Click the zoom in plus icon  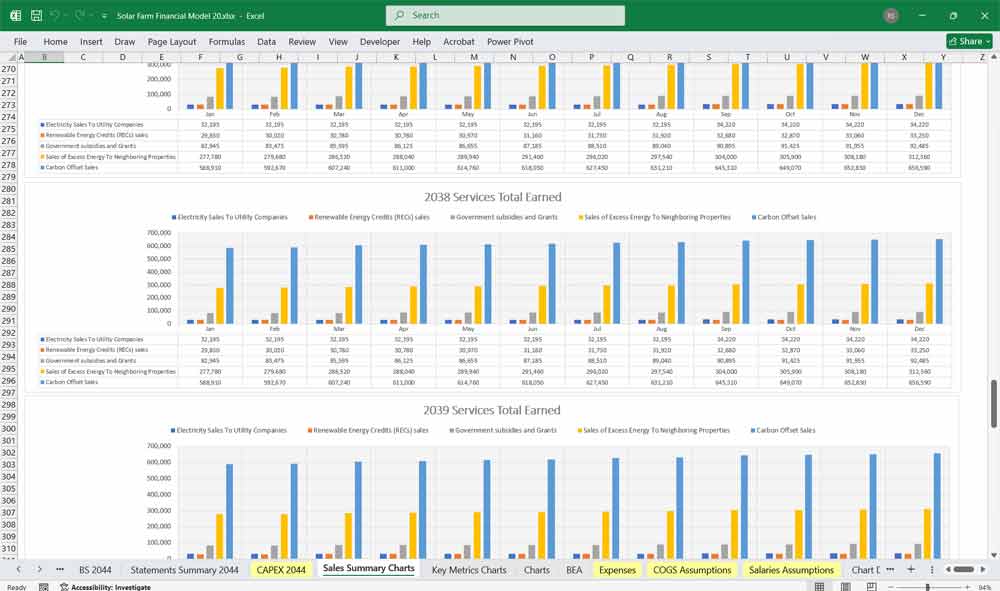(967, 587)
